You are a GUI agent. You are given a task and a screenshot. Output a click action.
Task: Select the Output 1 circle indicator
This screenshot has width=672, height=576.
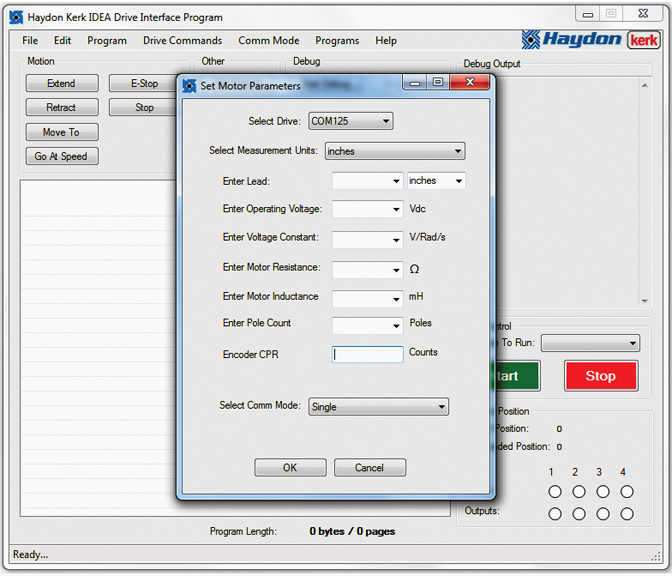pos(555,514)
